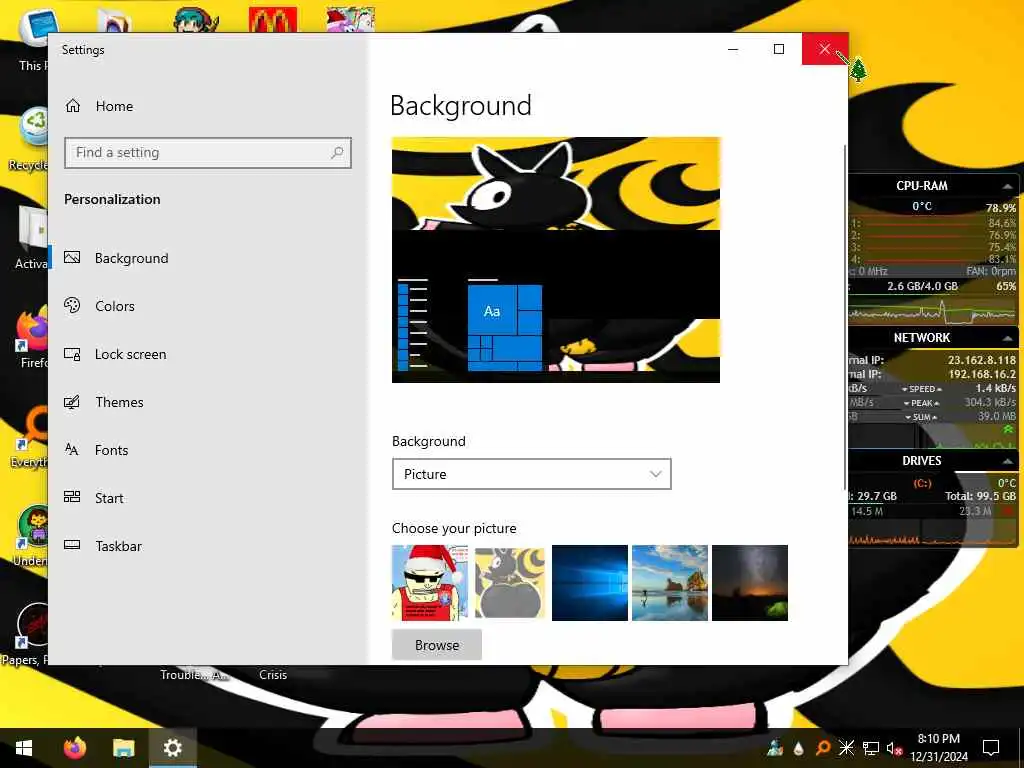1024x768 pixels.
Task: Click the Settings window vertical scrollbar
Action: (845, 317)
